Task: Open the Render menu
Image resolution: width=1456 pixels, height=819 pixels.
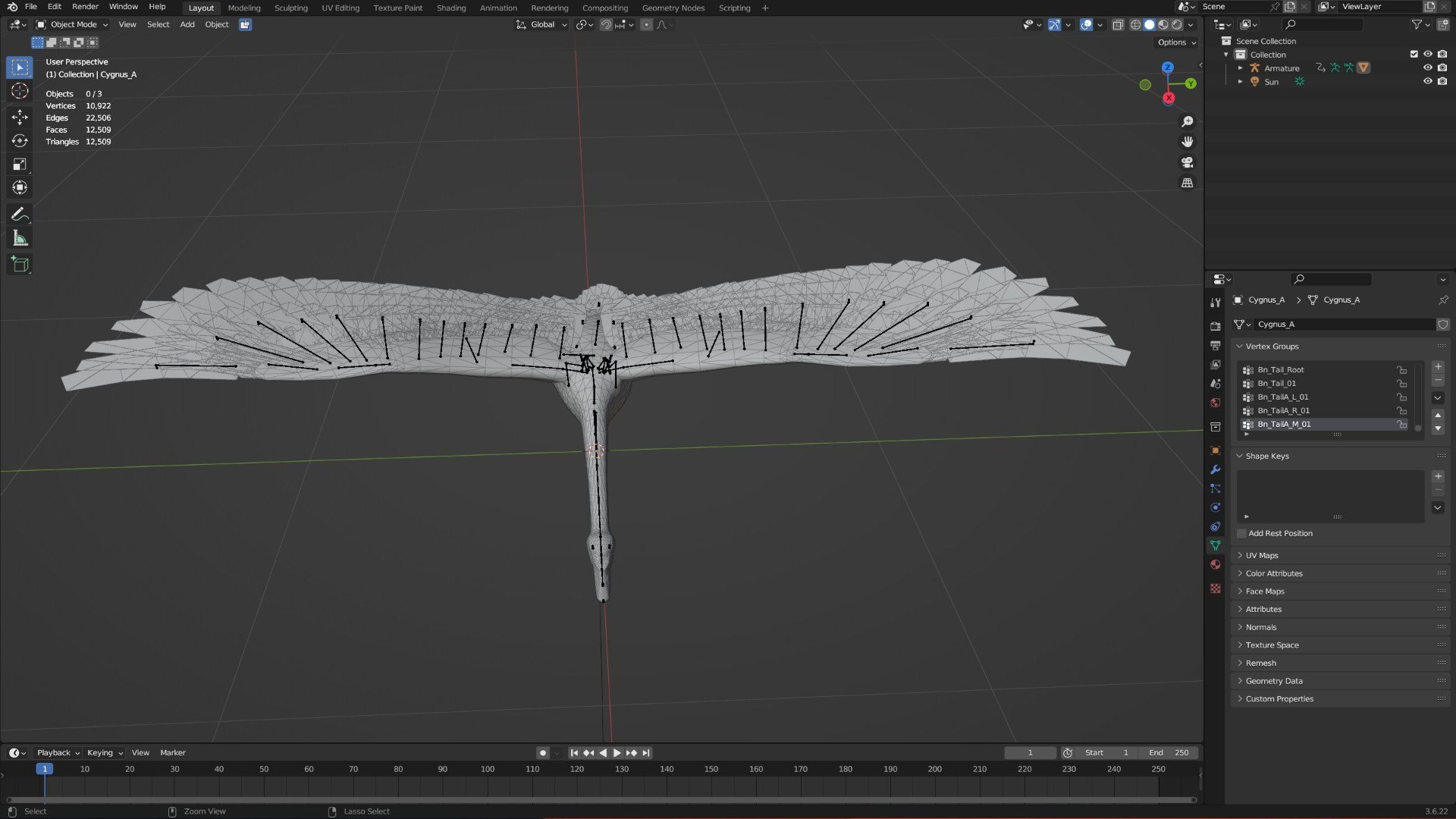Action: (85, 7)
